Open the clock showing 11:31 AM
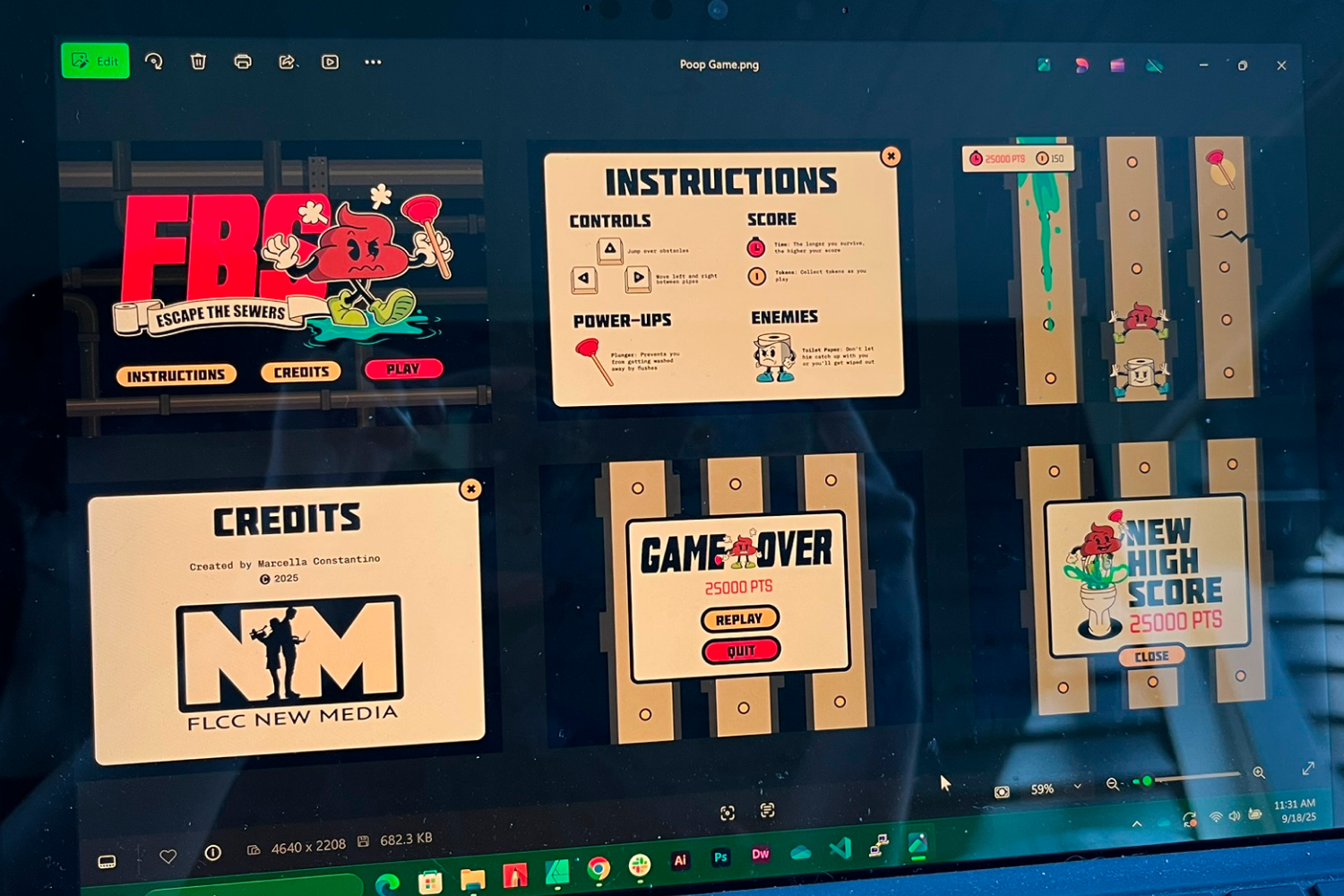The width and height of the screenshot is (1344, 896). [1297, 810]
